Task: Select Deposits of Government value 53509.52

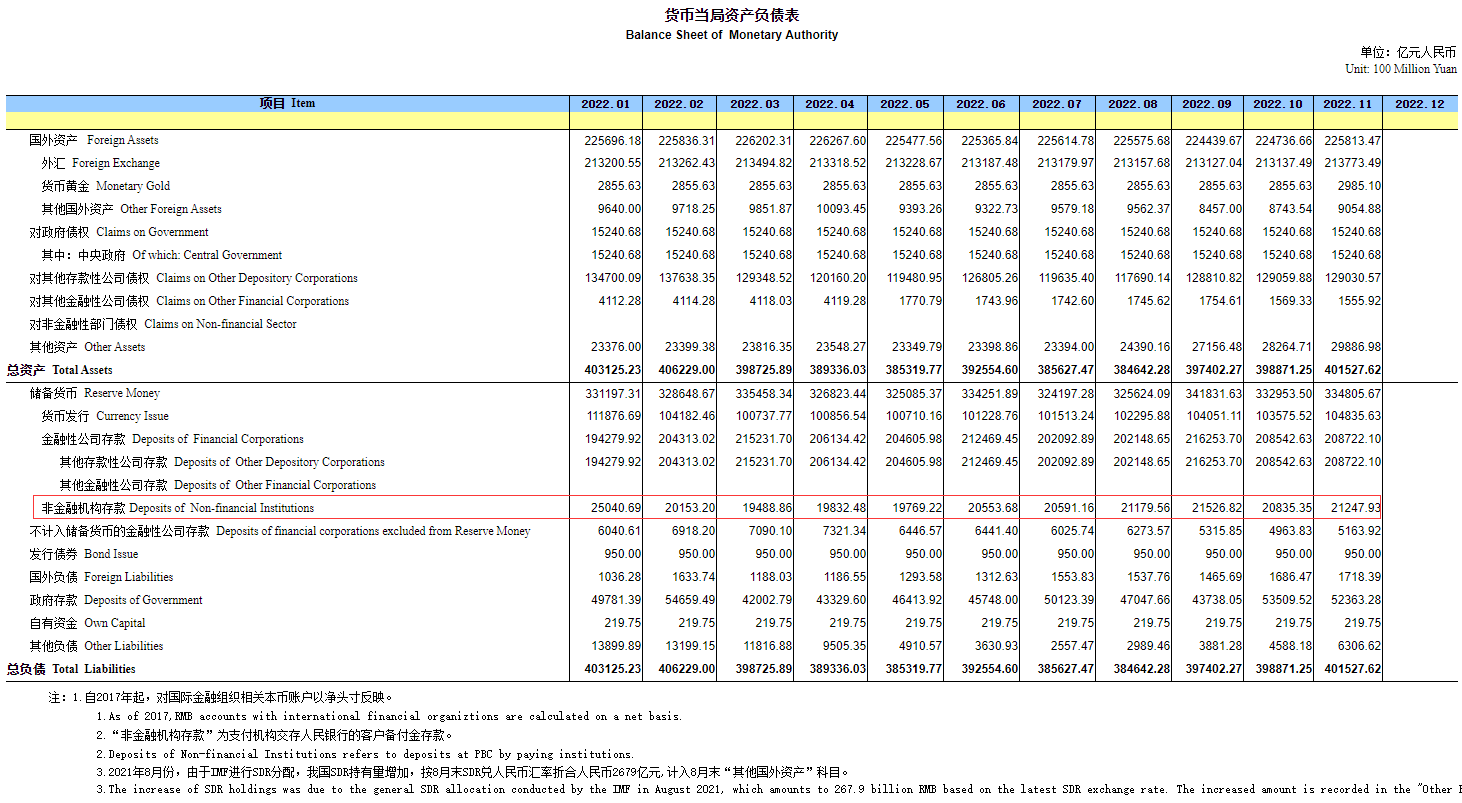Action: [x=1286, y=601]
